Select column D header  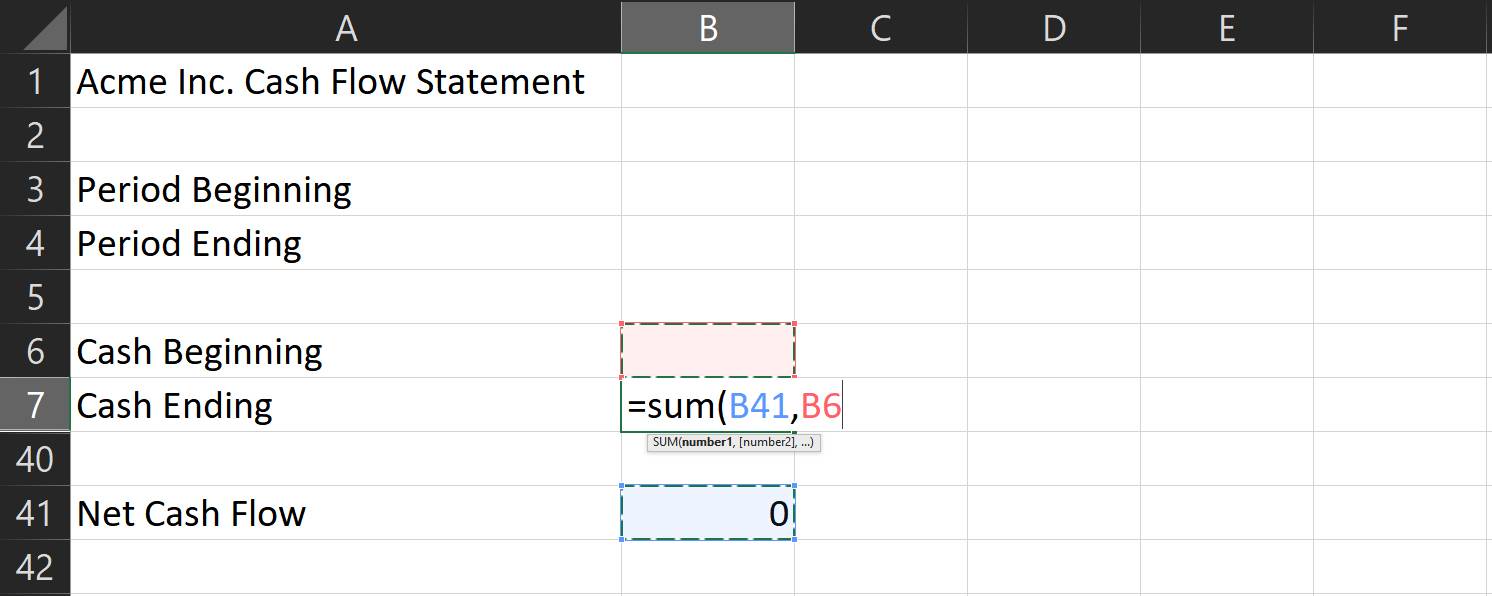[1054, 27]
